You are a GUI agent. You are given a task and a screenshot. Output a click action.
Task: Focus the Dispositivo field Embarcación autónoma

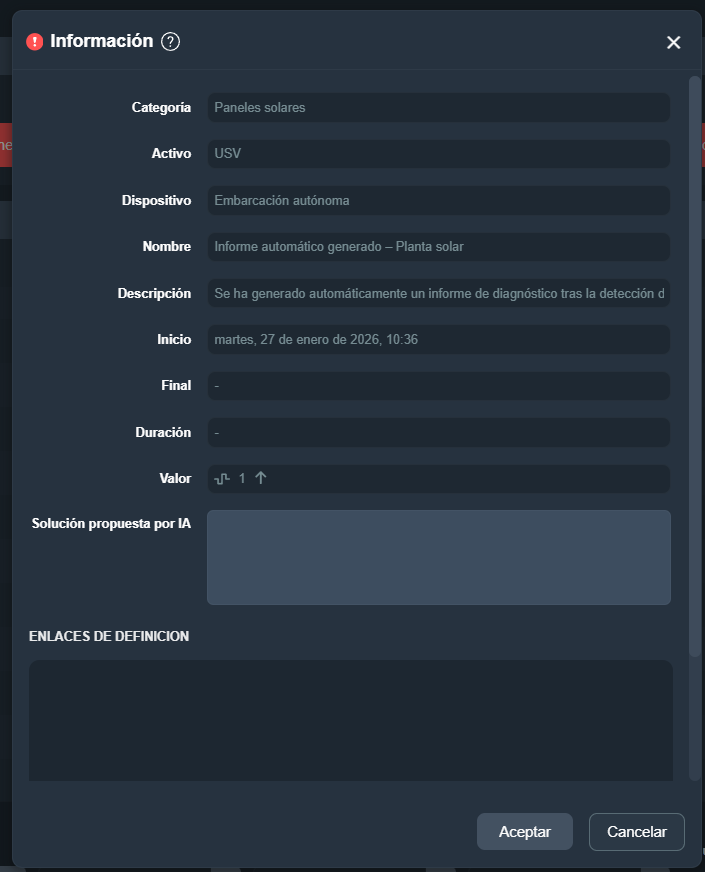(439, 200)
